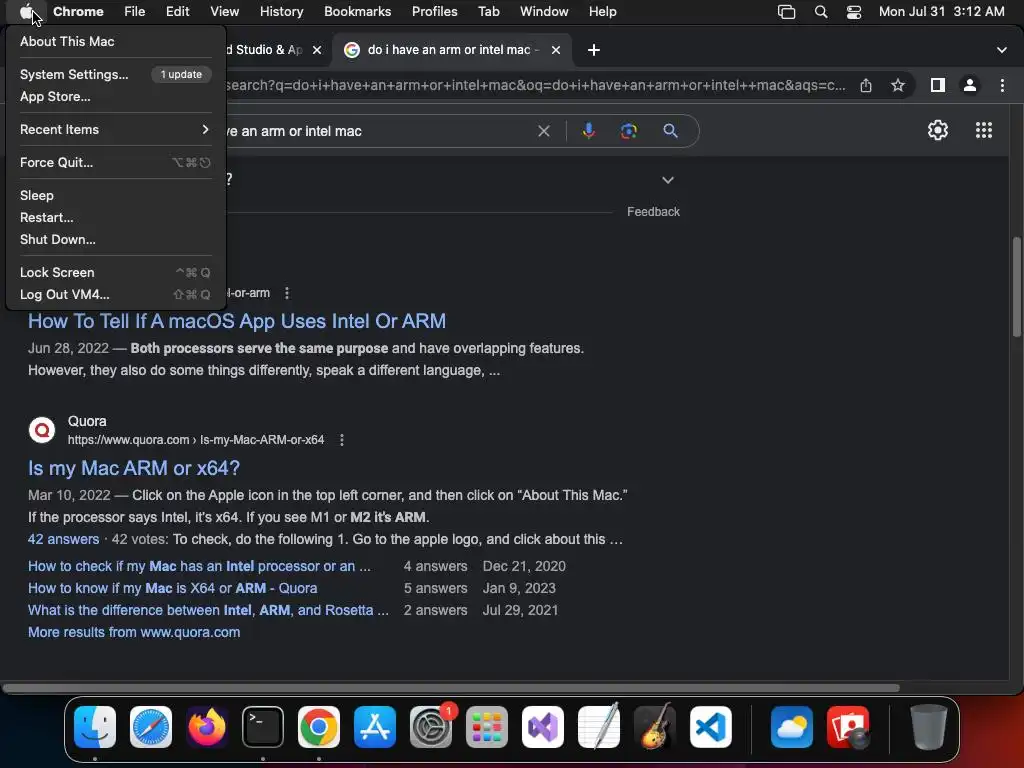
Task: Open How to know if my Mac is X64 link
Action: click(x=172, y=588)
